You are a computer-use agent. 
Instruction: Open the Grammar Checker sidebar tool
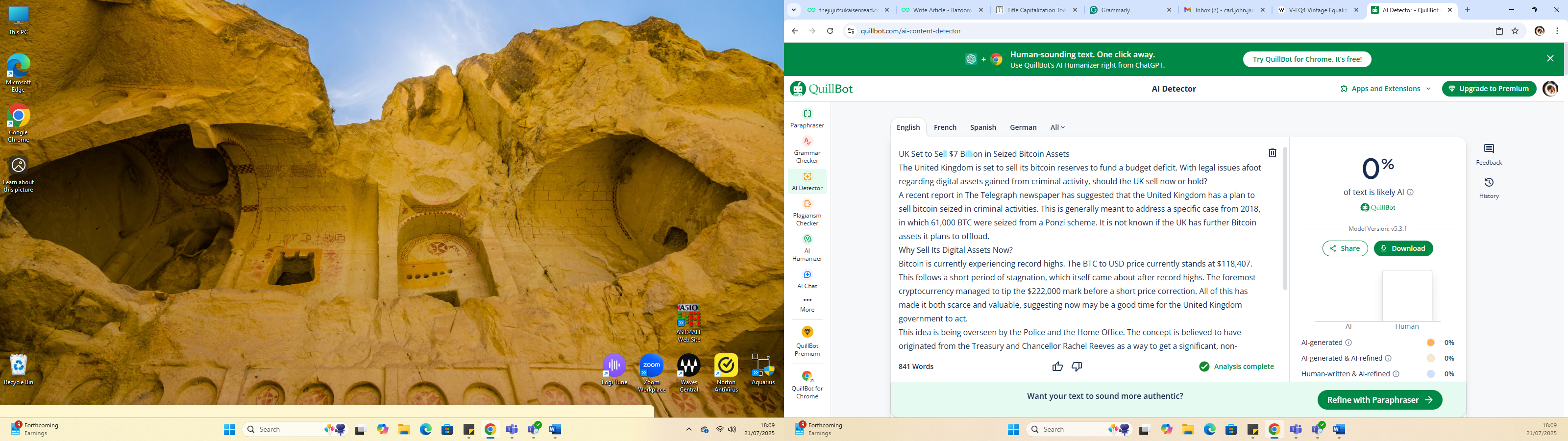click(807, 150)
